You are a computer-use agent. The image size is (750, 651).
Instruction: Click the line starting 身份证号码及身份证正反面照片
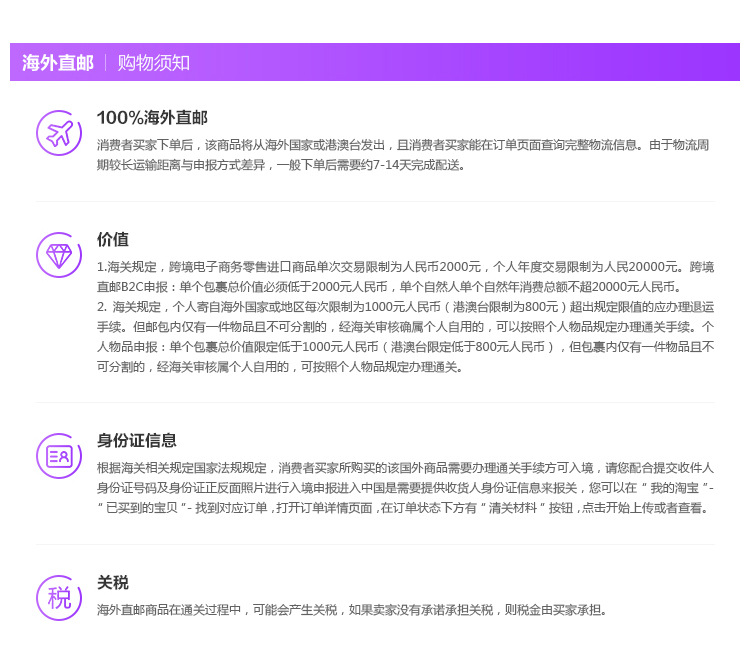click(x=405, y=487)
